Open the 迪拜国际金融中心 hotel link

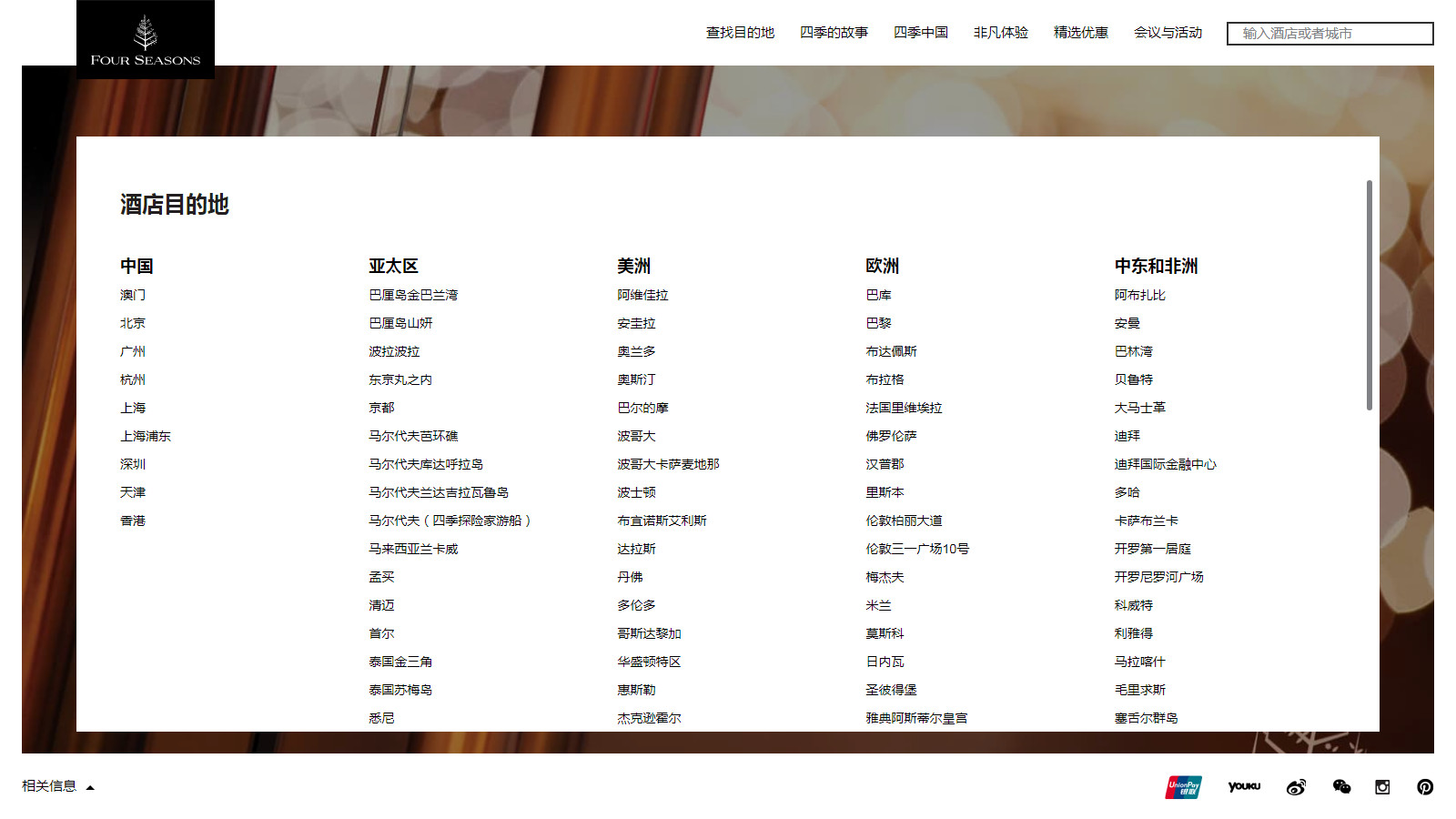[1165, 464]
